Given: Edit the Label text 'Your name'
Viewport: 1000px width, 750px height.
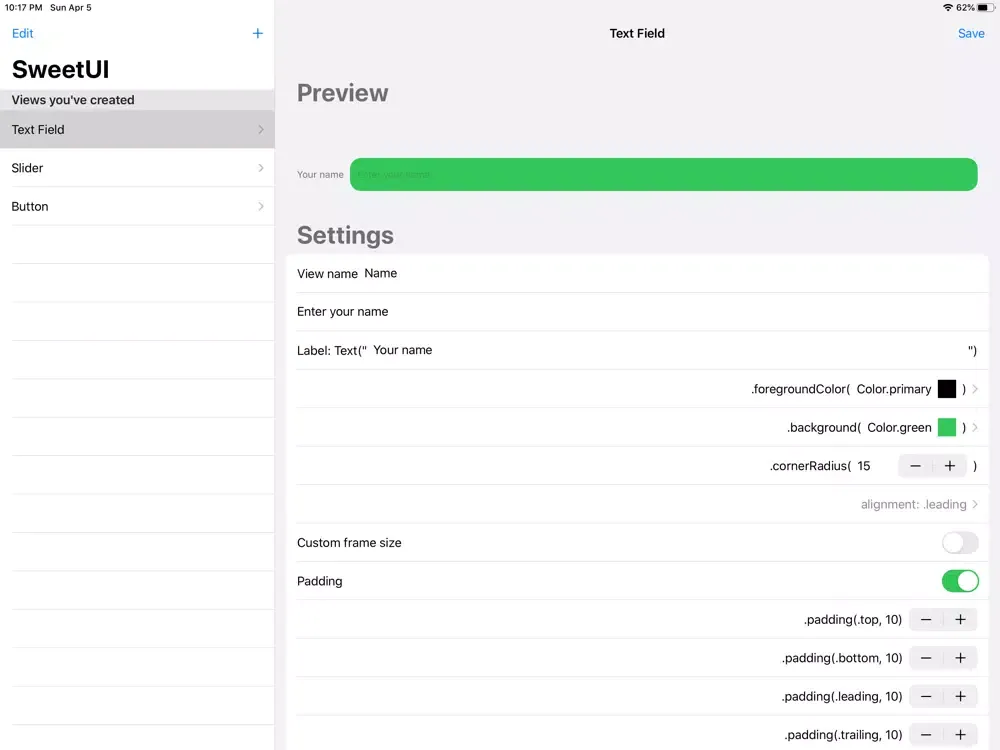Looking at the screenshot, I should tap(666, 350).
